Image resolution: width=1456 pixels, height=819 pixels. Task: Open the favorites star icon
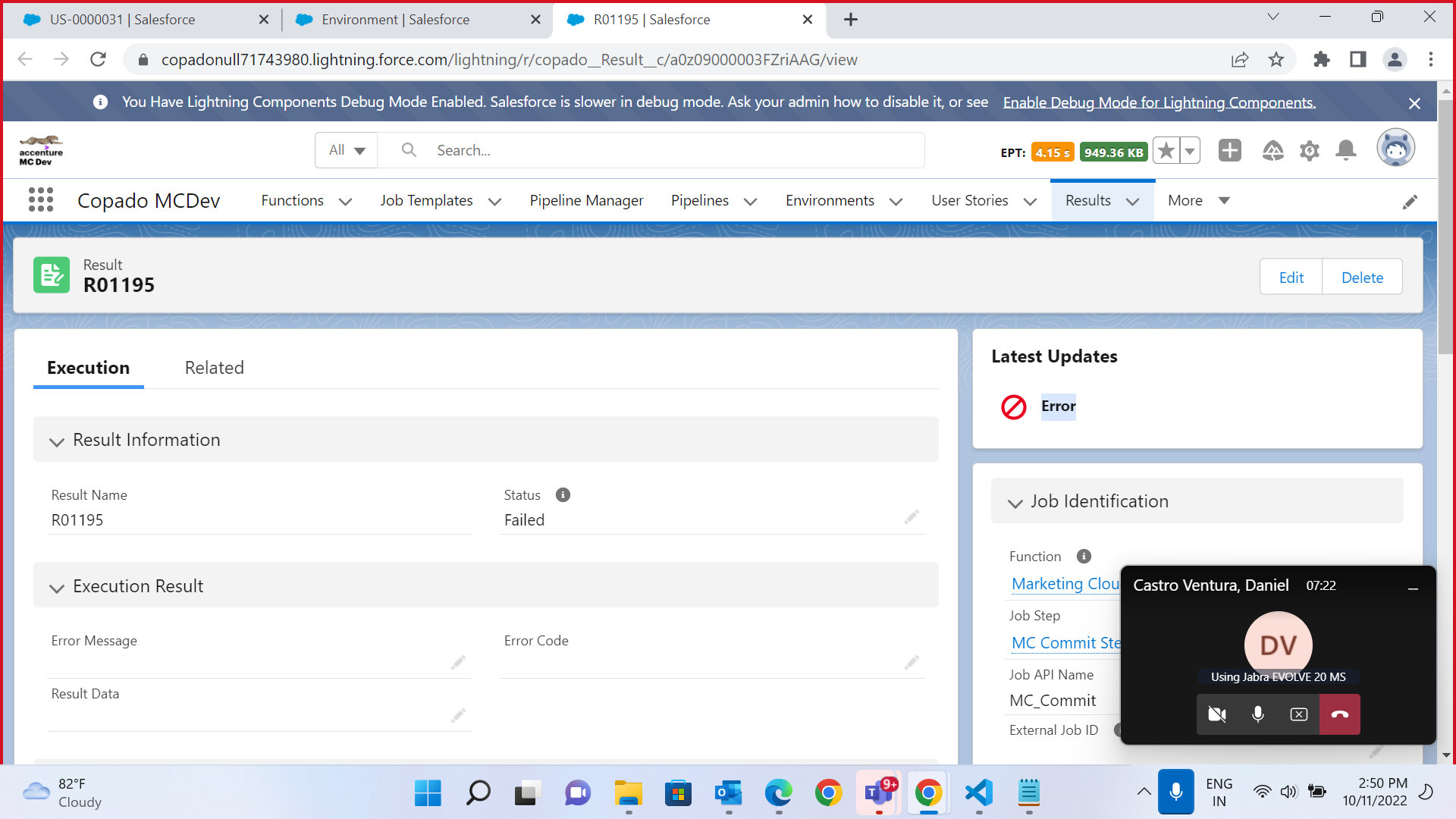pyautogui.click(x=1166, y=150)
